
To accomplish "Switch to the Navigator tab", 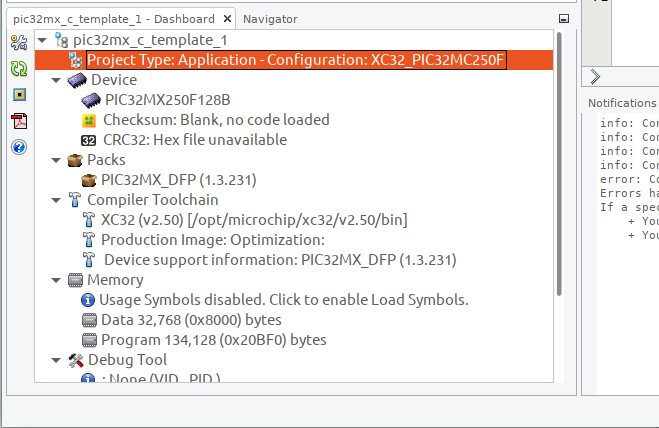I will (x=270, y=19).
